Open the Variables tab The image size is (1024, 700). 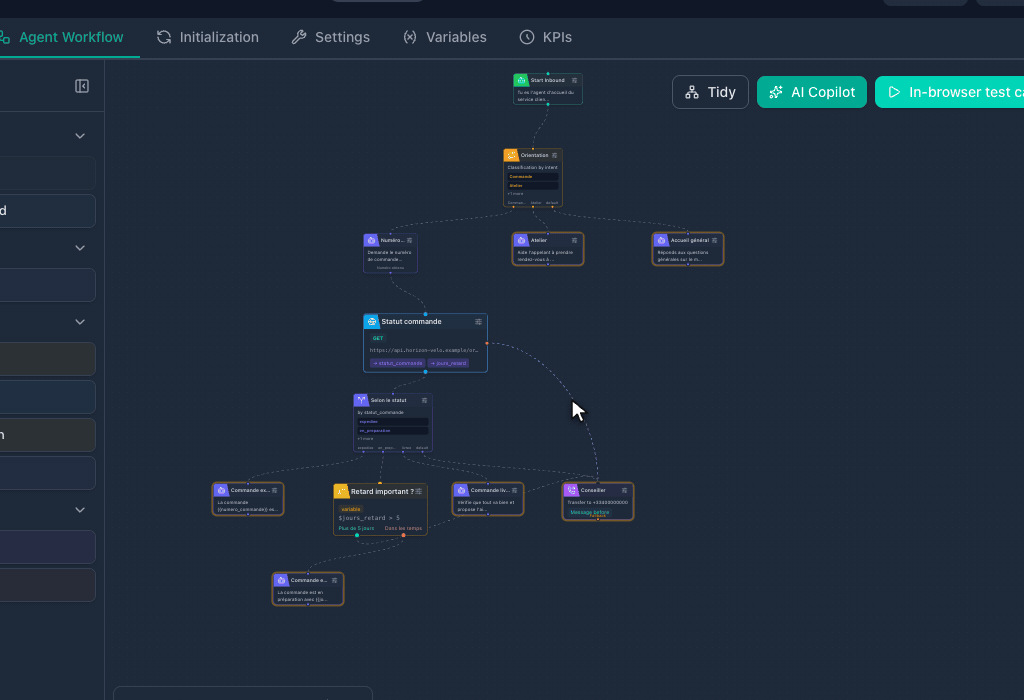click(445, 37)
